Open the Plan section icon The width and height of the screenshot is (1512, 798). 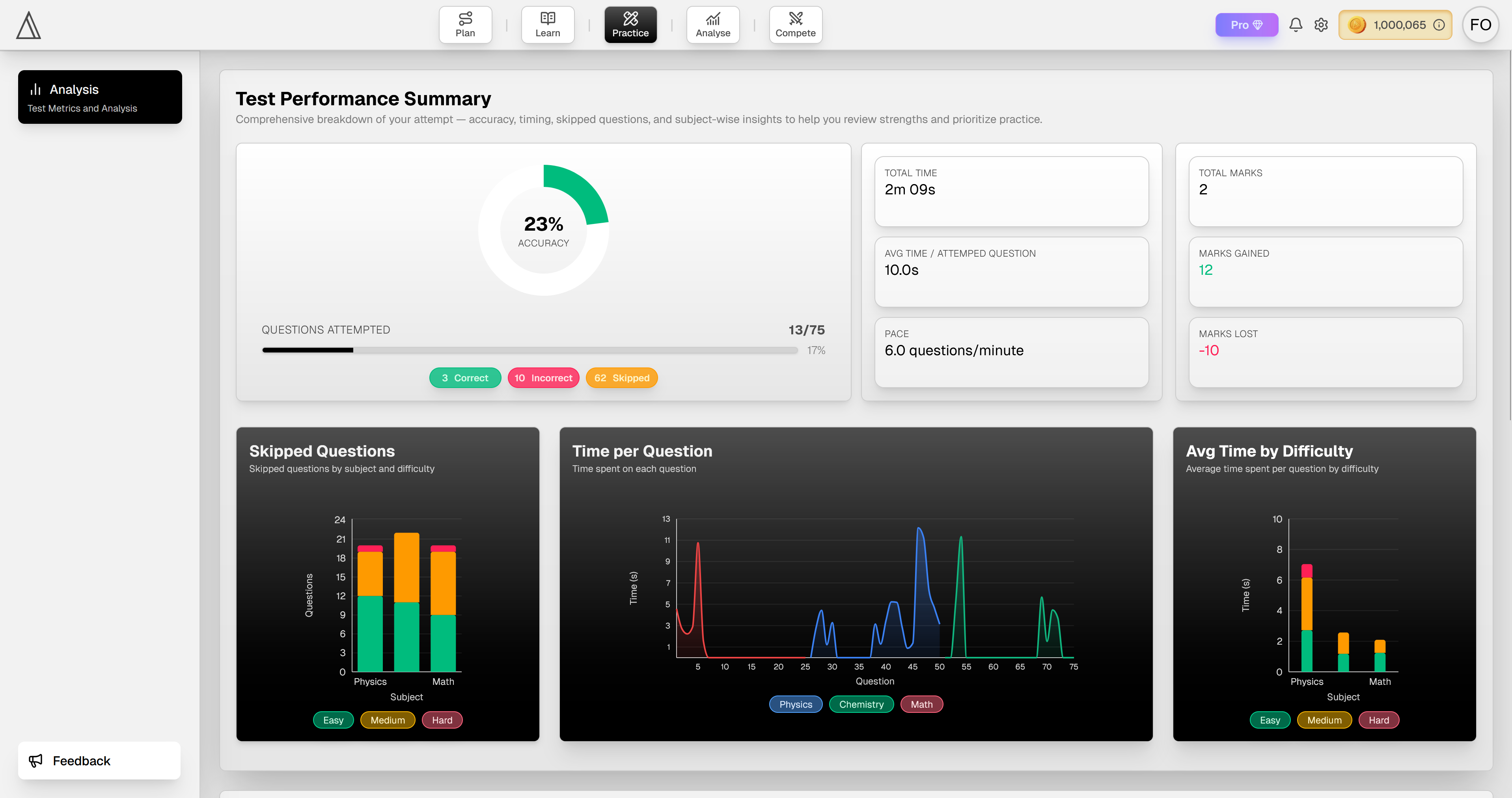465,18
